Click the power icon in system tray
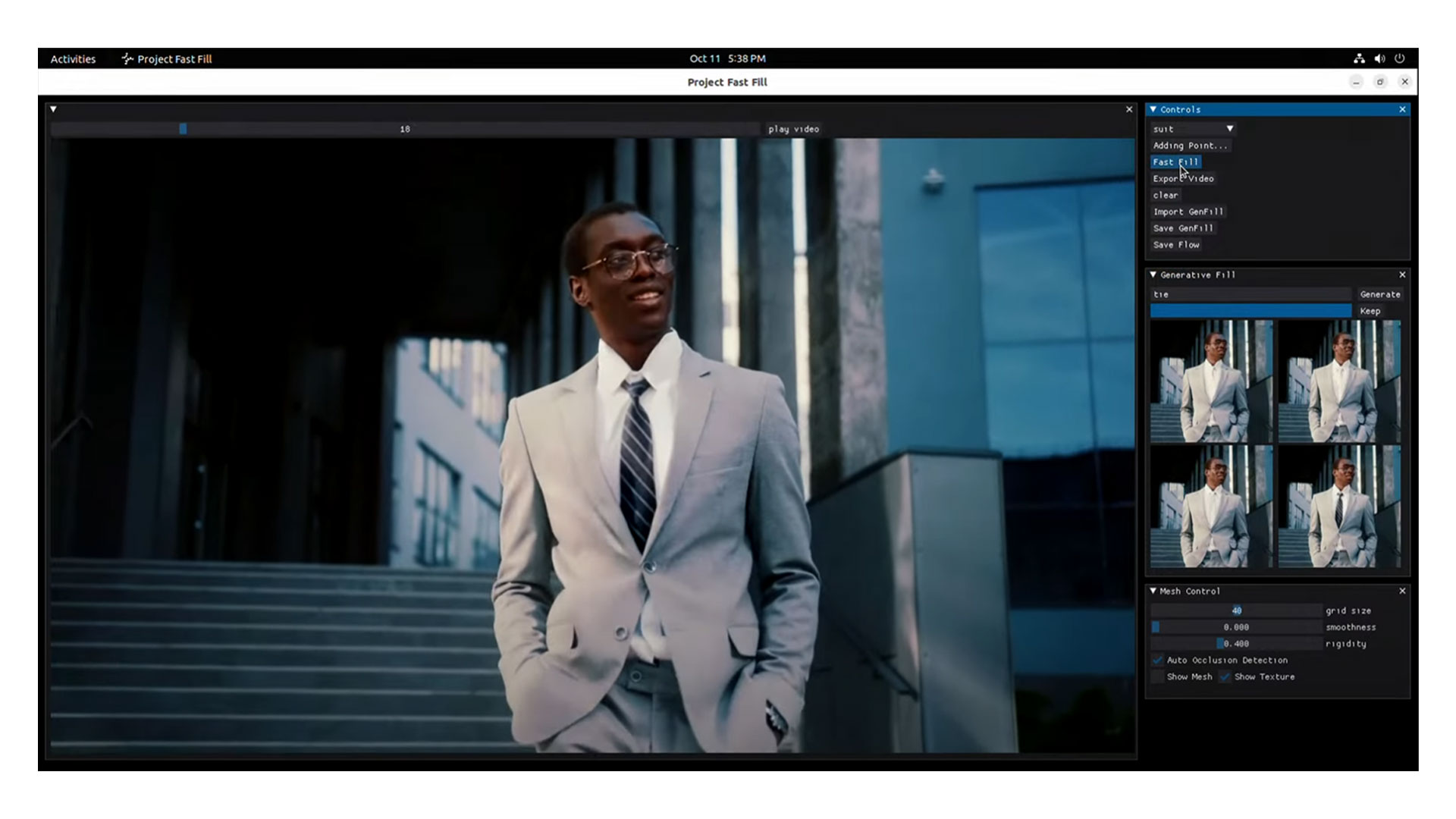The height and width of the screenshot is (819, 1456). 1400,58
